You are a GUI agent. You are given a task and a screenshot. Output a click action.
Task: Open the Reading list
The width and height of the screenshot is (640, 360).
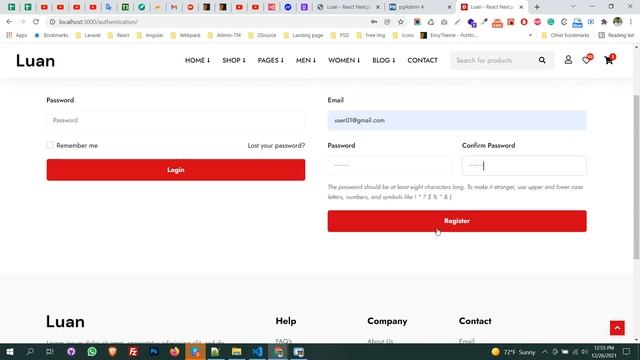coord(616,35)
